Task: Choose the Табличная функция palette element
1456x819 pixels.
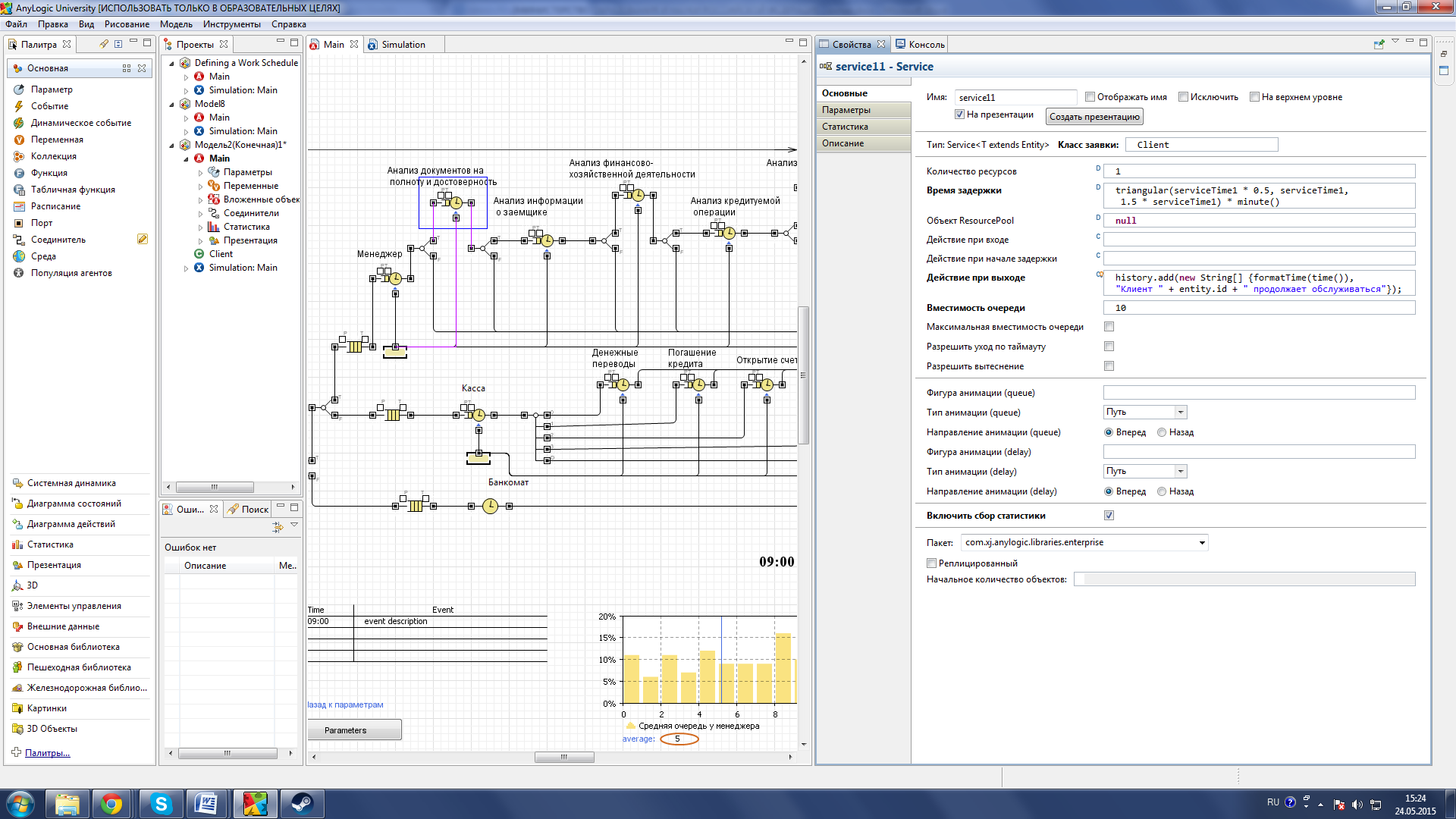Action: tap(73, 190)
